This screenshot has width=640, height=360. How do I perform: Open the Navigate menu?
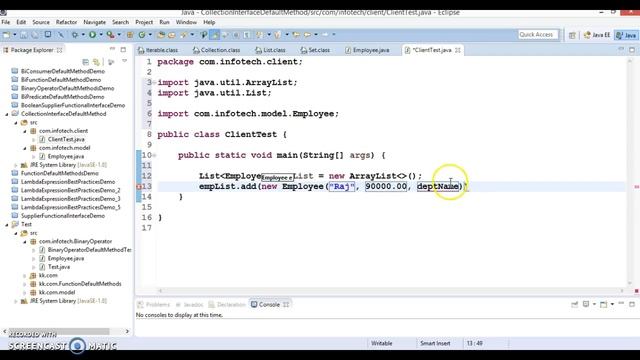click(94, 22)
